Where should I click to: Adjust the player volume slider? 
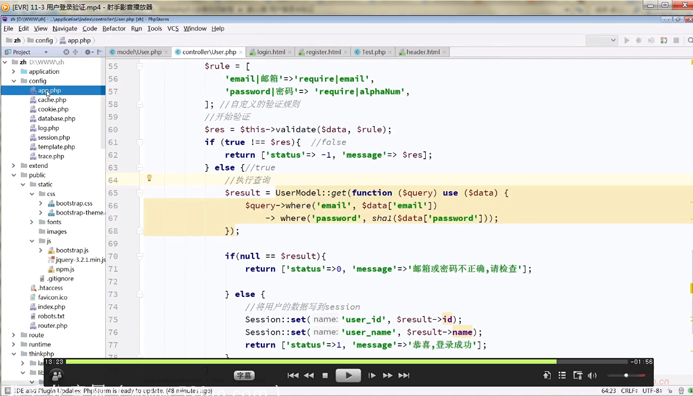pos(626,375)
